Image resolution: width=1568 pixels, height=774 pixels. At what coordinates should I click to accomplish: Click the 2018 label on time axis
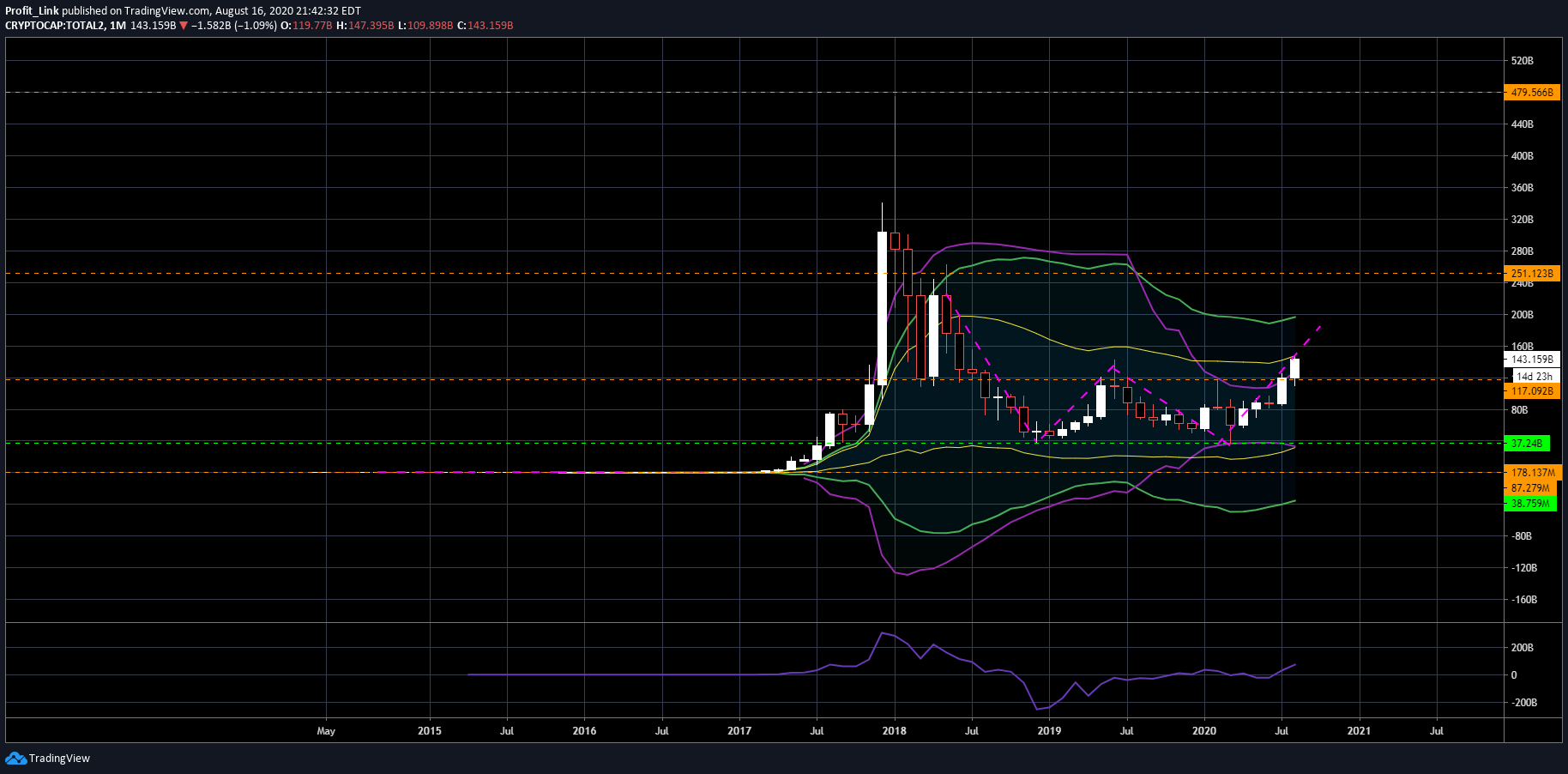(895, 731)
